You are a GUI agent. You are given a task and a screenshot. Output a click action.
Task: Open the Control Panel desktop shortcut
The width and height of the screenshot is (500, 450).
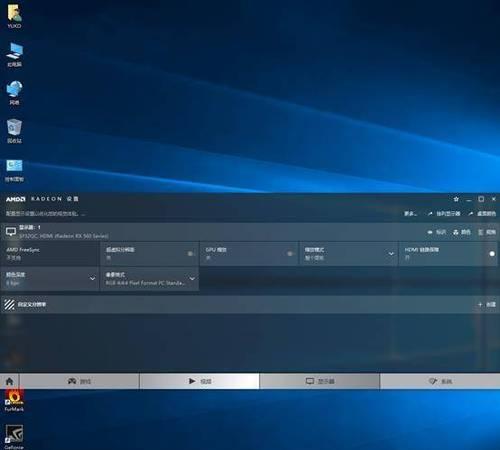(x=14, y=169)
